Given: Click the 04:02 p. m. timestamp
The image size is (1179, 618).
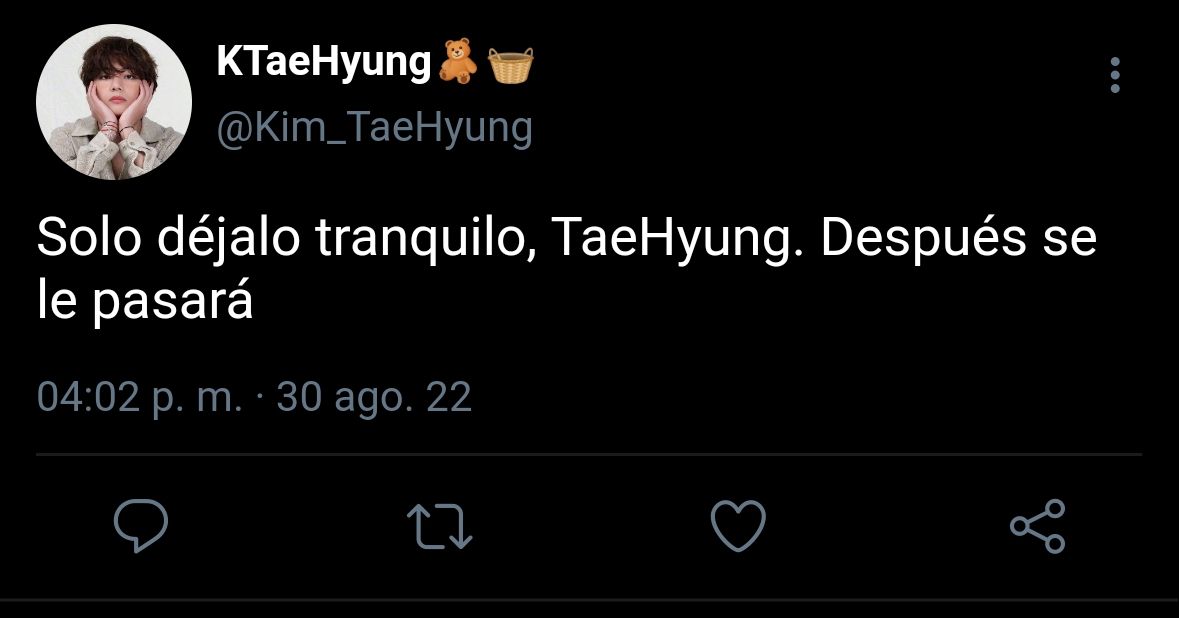Looking at the screenshot, I should (x=140, y=397).
